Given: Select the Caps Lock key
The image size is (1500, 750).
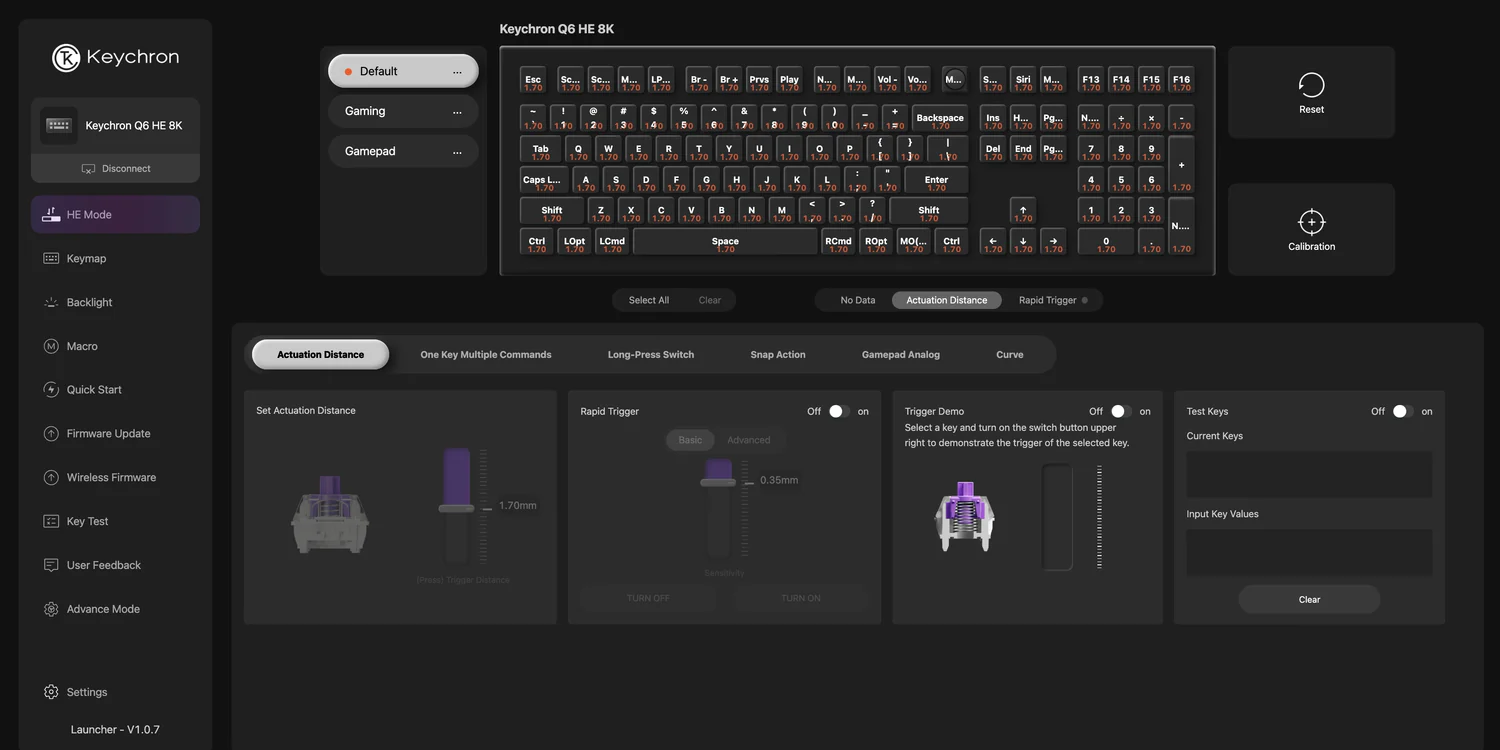Looking at the screenshot, I should [x=544, y=181].
